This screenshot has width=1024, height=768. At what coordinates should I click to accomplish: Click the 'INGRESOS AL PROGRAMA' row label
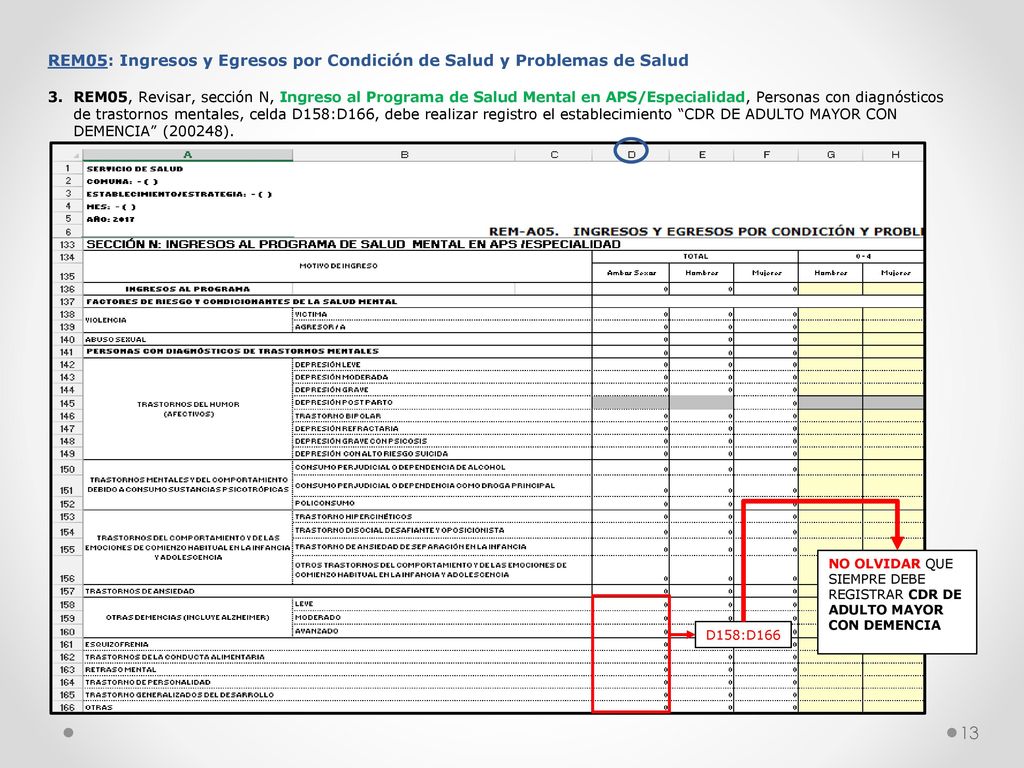(x=187, y=289)
